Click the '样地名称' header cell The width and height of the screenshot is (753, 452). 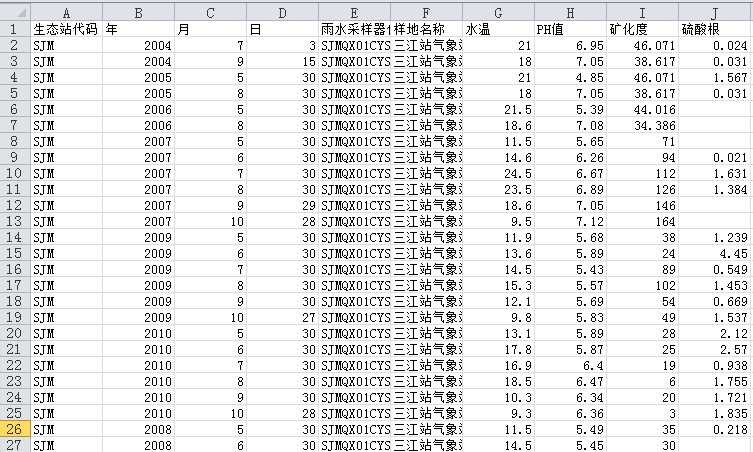[x=426, y=29]
